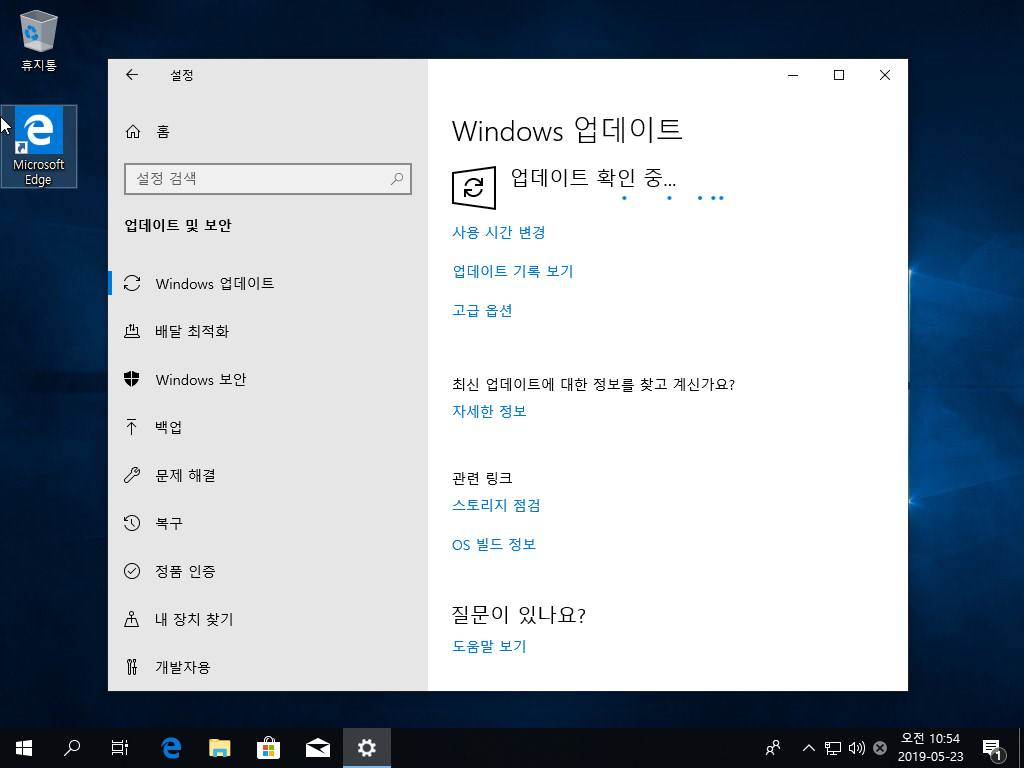This screenshot has height=768, width=1024.
Task: Click the Windows 업데이트 sidebar sync icon
Action: (x=132, y=283)
